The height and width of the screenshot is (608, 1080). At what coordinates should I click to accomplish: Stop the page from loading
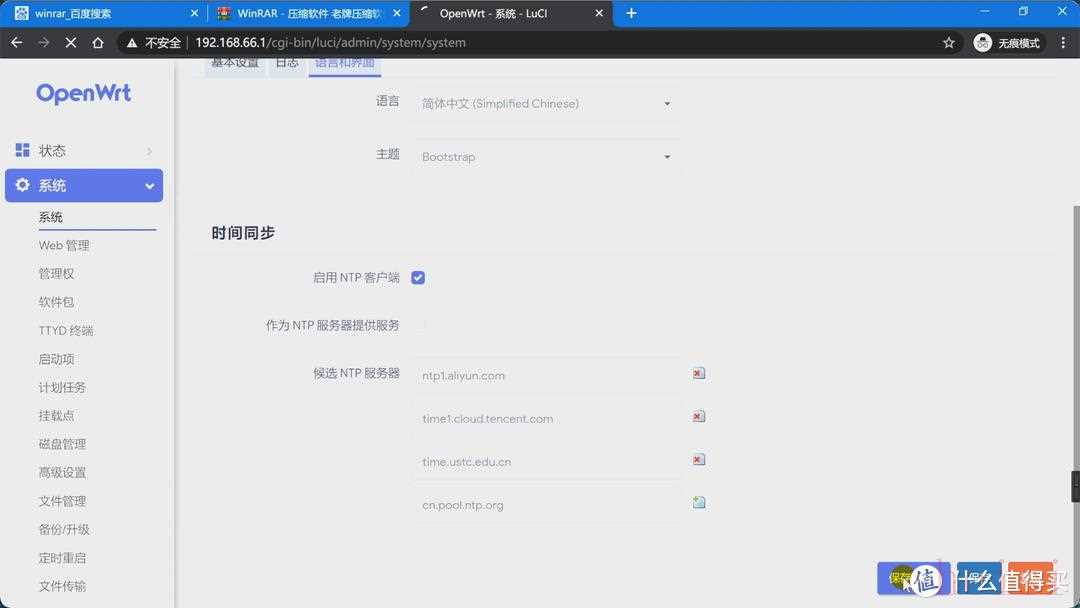[x=71, y=43]
